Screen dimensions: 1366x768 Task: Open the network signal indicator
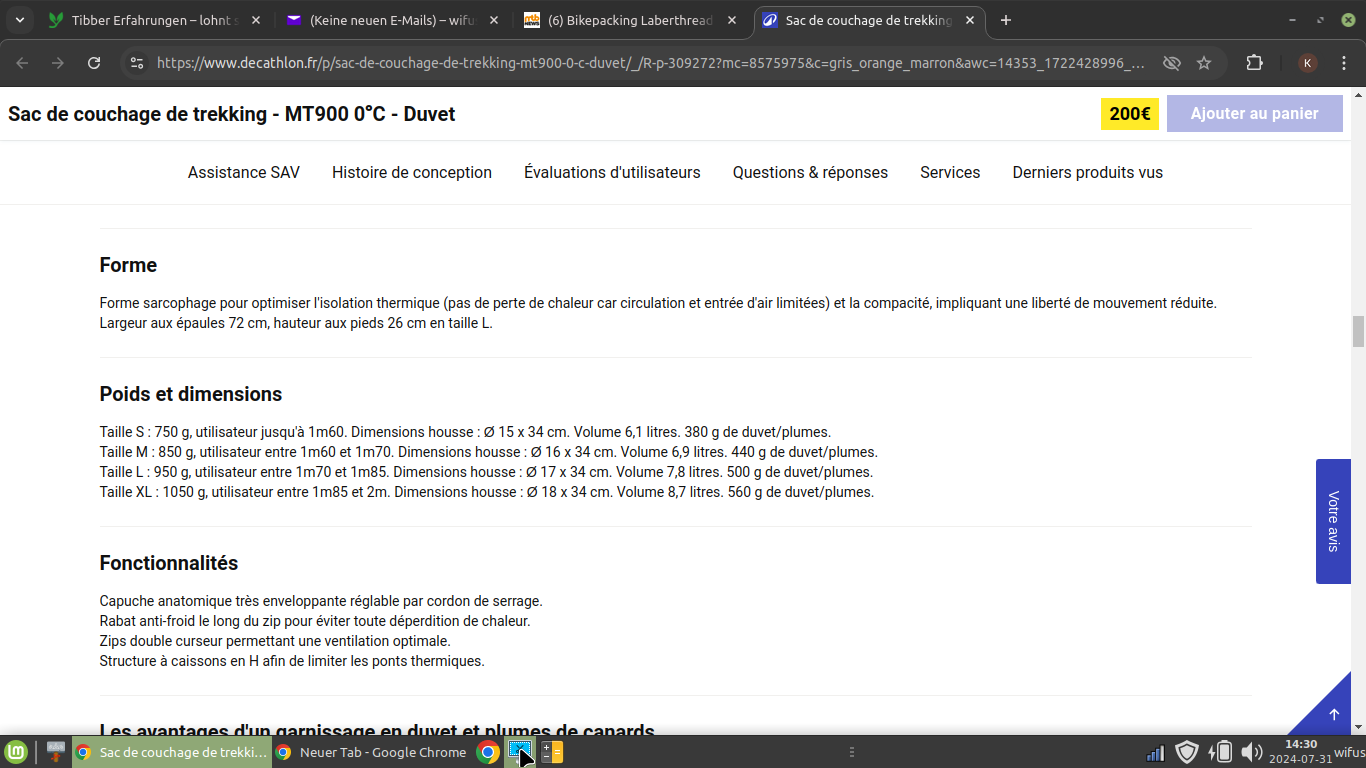pyautogui.click(x=1155, y=752)
